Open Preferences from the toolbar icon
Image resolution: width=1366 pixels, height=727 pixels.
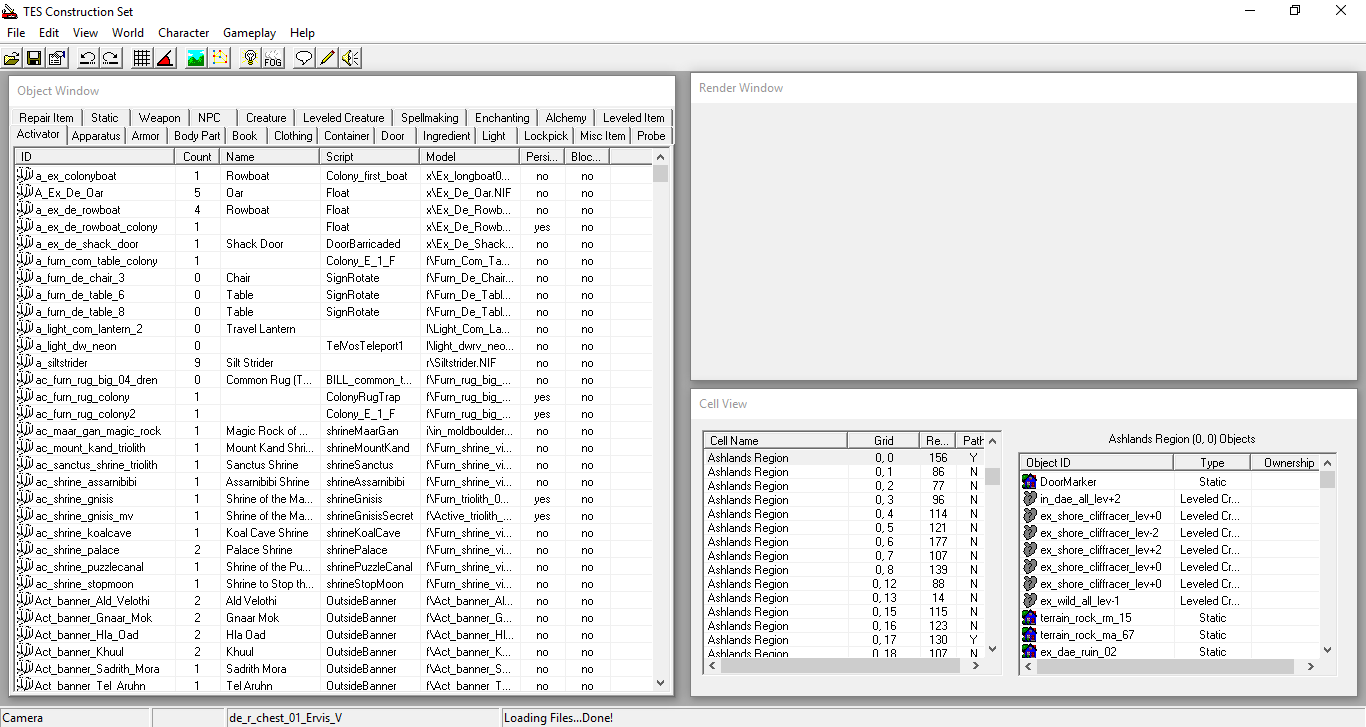coord(56,58)
